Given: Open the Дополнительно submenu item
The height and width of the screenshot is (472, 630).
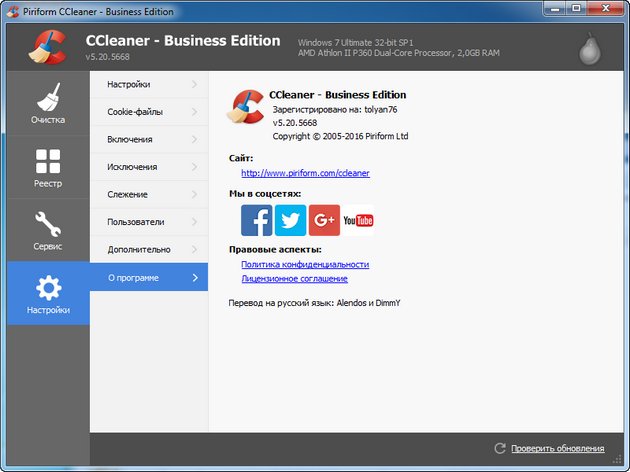Looking at the screenshot, I should coord(149,249).
